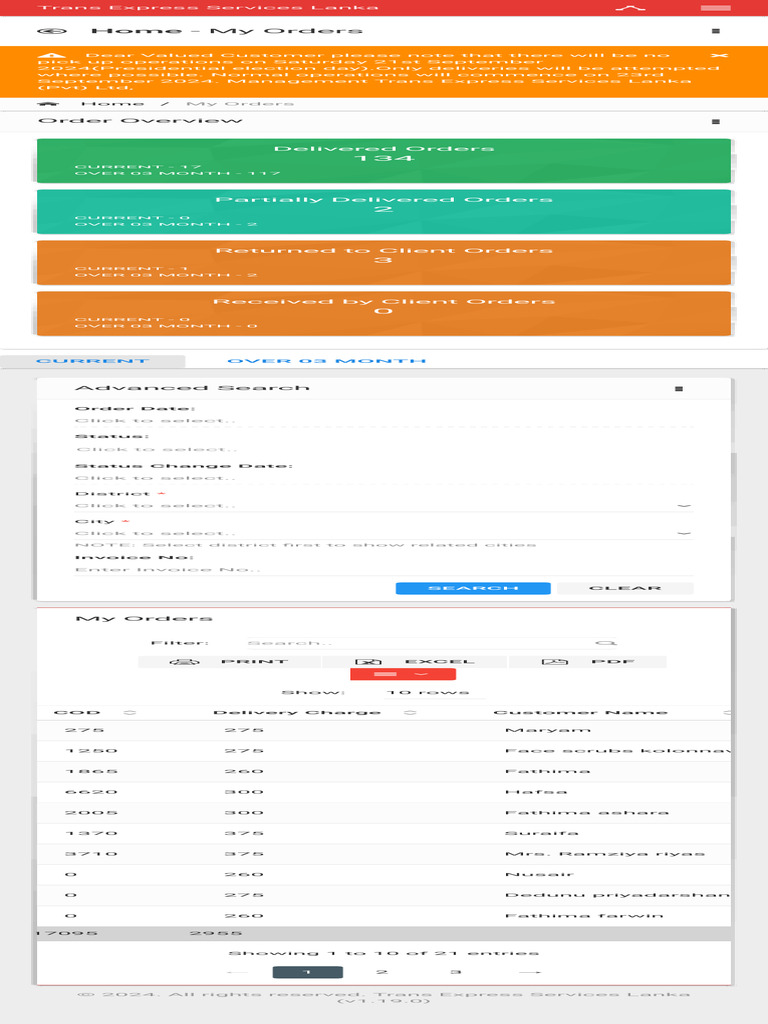This screenshot has width=768, height=1024.
Task: Select the row for customer Maryam
Action: tap(383, 730)
